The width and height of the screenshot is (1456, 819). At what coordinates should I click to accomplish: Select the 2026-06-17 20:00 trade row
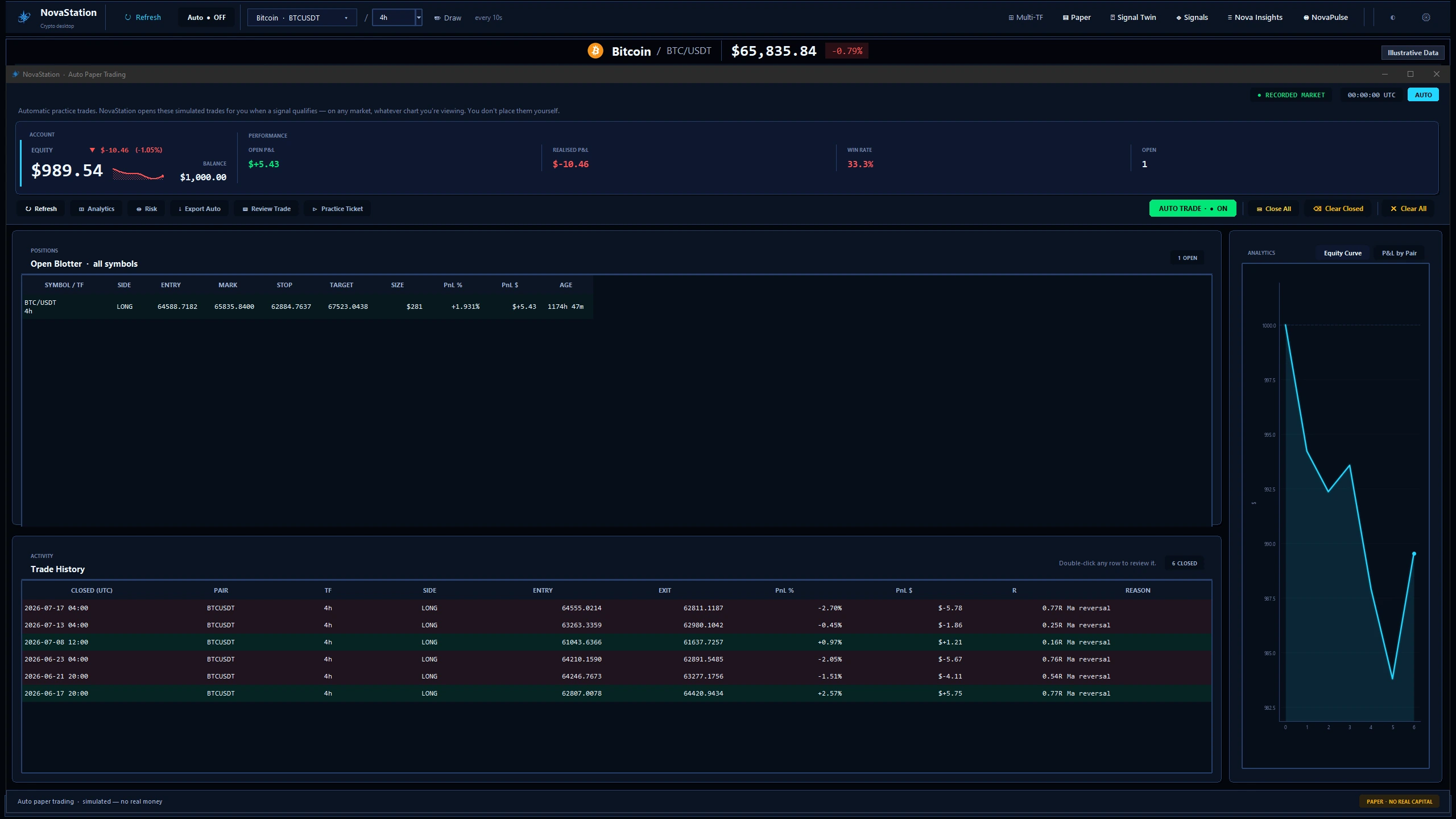coord(617,693)
